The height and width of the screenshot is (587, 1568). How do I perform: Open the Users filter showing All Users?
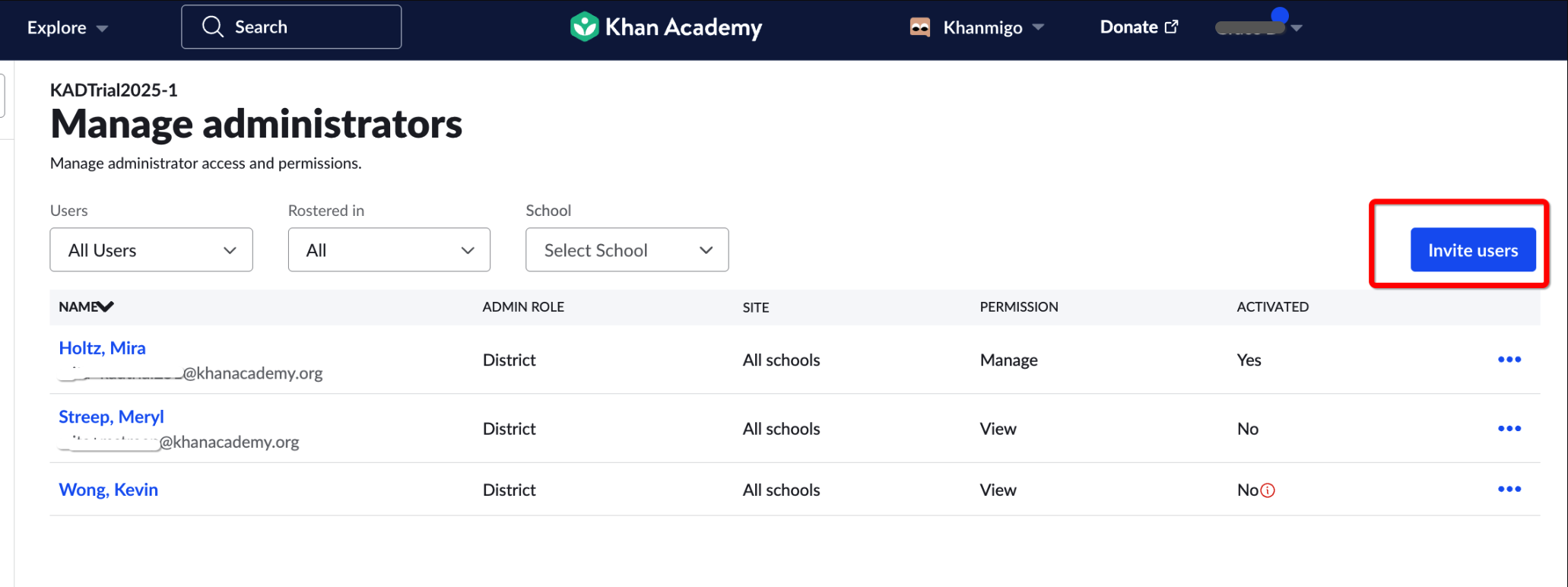(x=151, y=249)
